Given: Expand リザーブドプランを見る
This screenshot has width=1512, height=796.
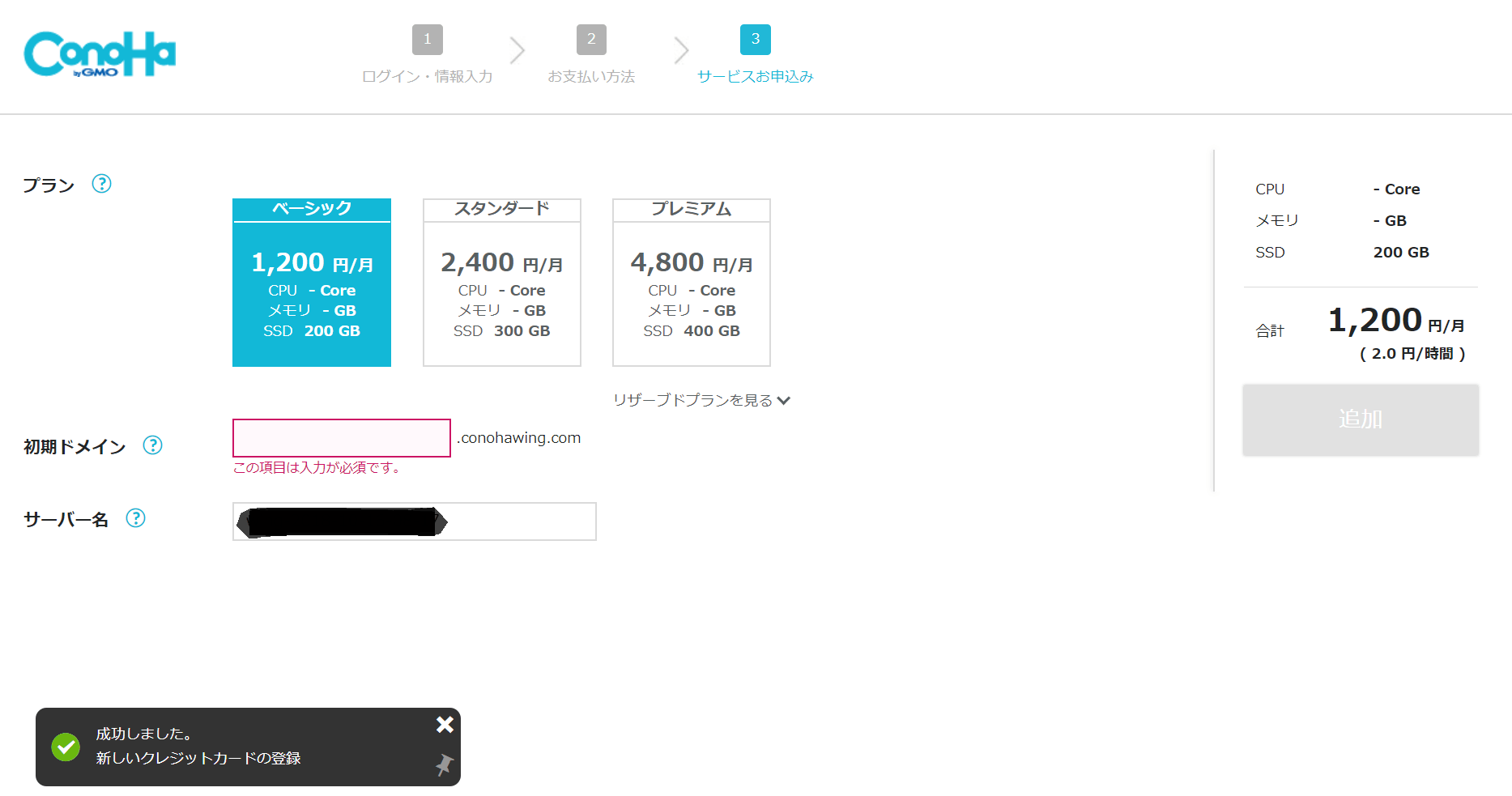Looking at the screenshot, I should 701,400.
